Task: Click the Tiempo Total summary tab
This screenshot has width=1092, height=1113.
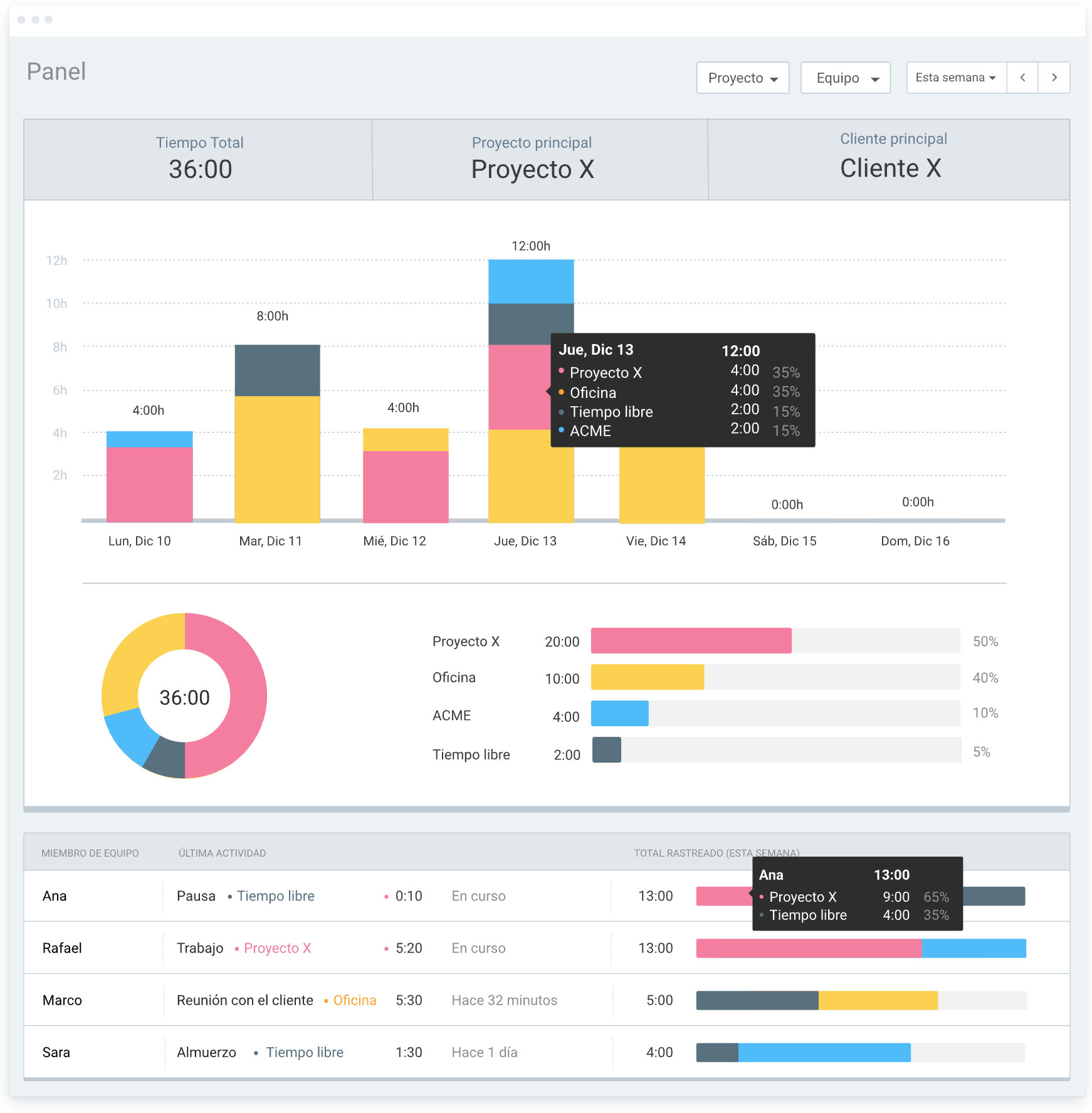Action: click(x=199, y=159)
